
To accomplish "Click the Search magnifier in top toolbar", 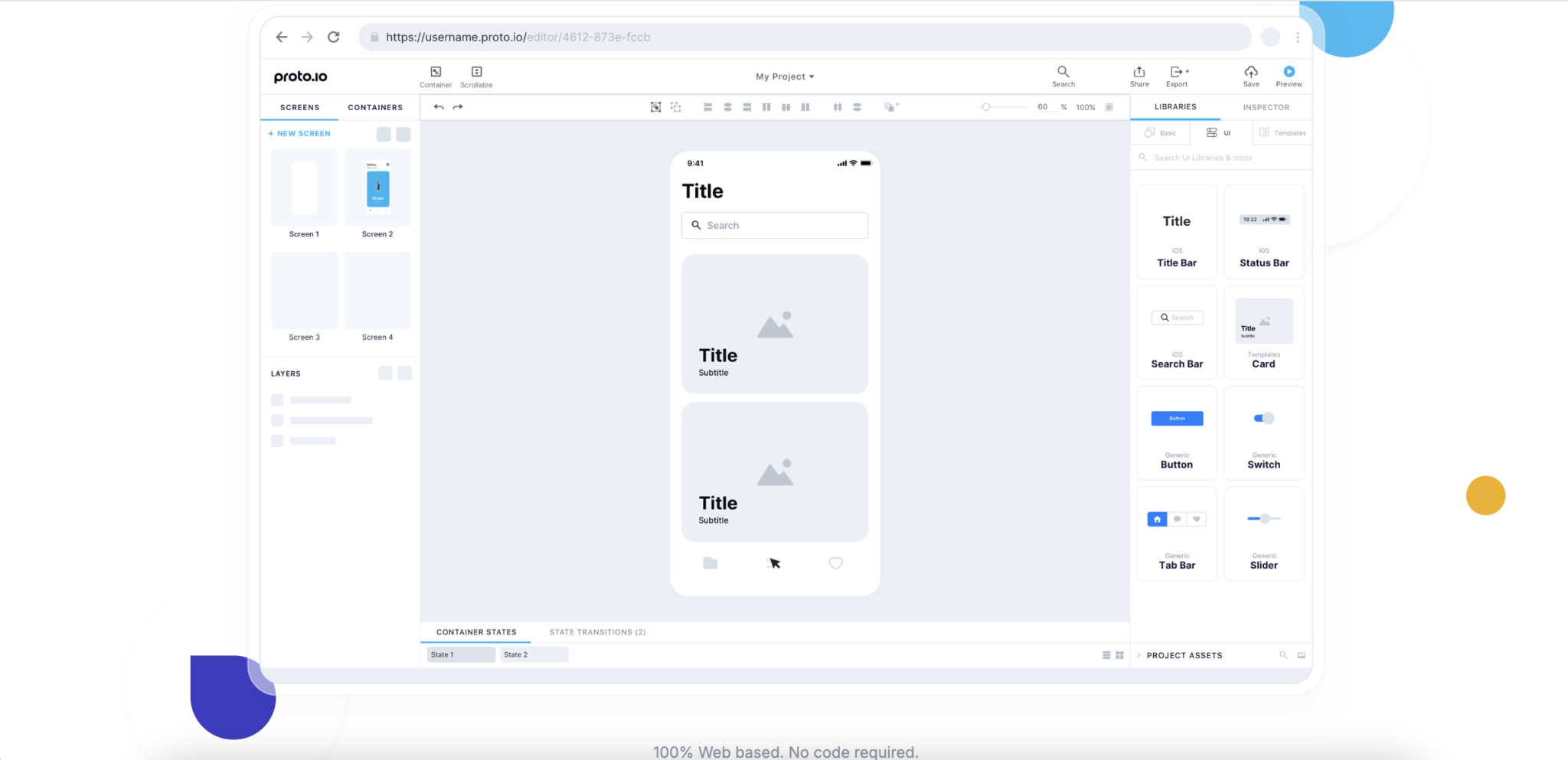I will tap(1063, 72).
